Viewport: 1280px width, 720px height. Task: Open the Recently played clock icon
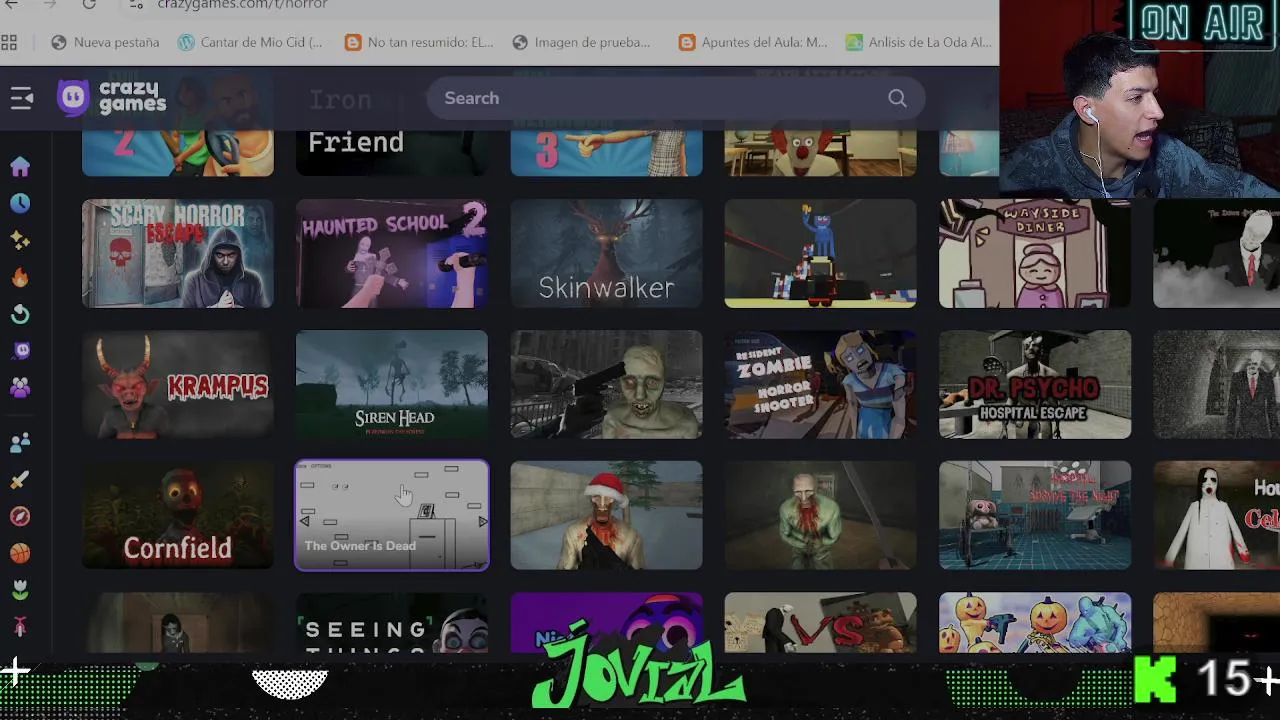pos(20,203)
